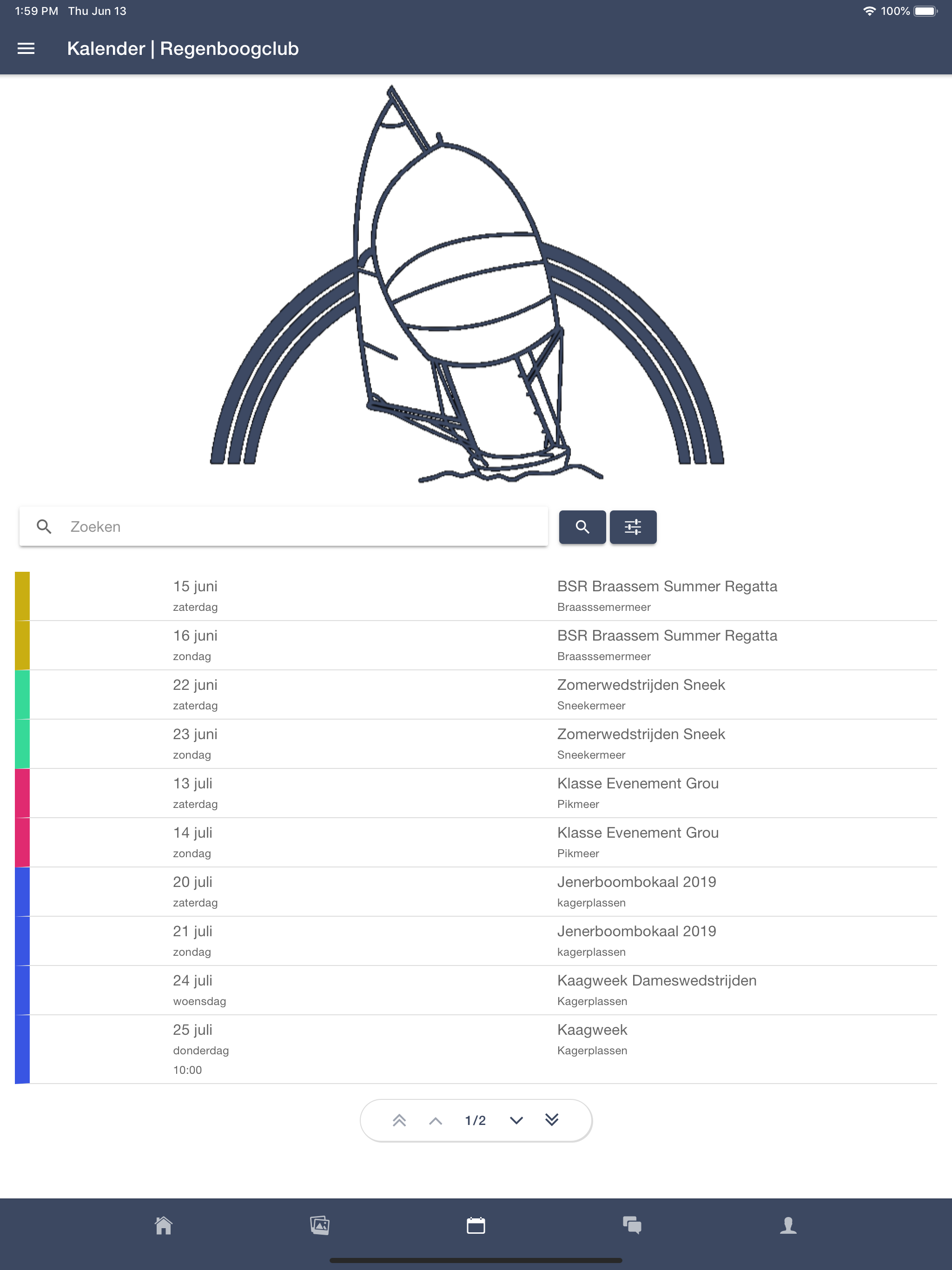This screenshot has width=952, height=1270.
Task: Click the 25 juli date label
Action: pos(193,1030)
